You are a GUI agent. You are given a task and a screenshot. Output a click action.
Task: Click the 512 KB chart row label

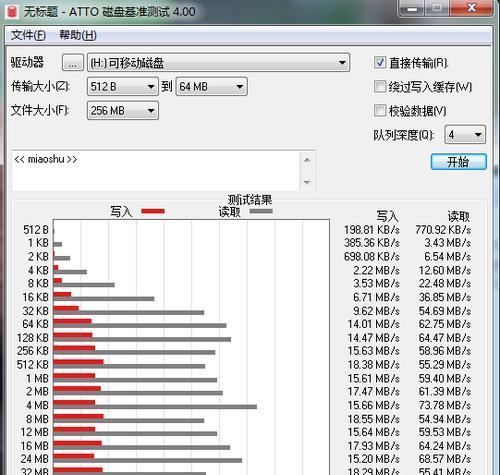click(33, 365)
